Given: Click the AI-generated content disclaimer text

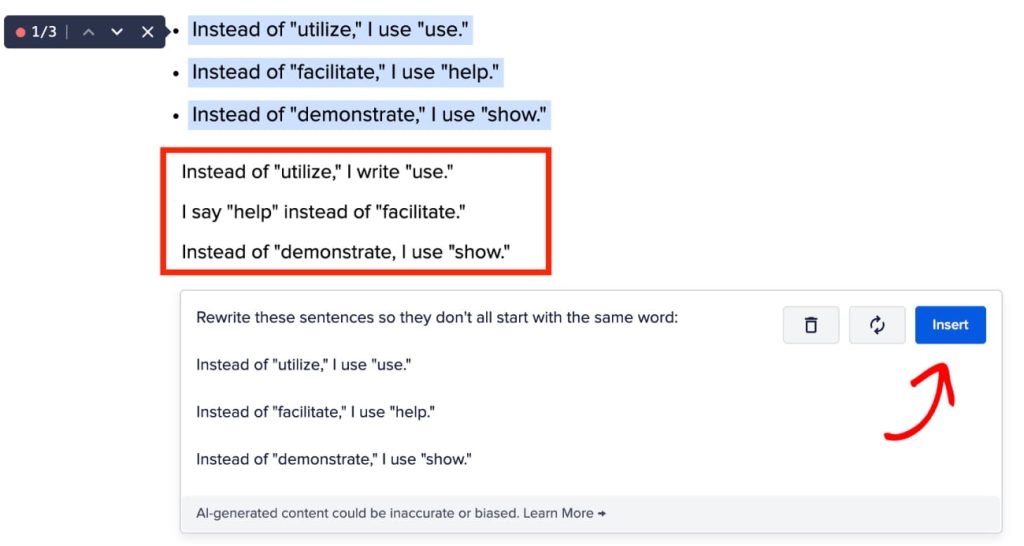Looking at the screenshot, I should (355, 513).
